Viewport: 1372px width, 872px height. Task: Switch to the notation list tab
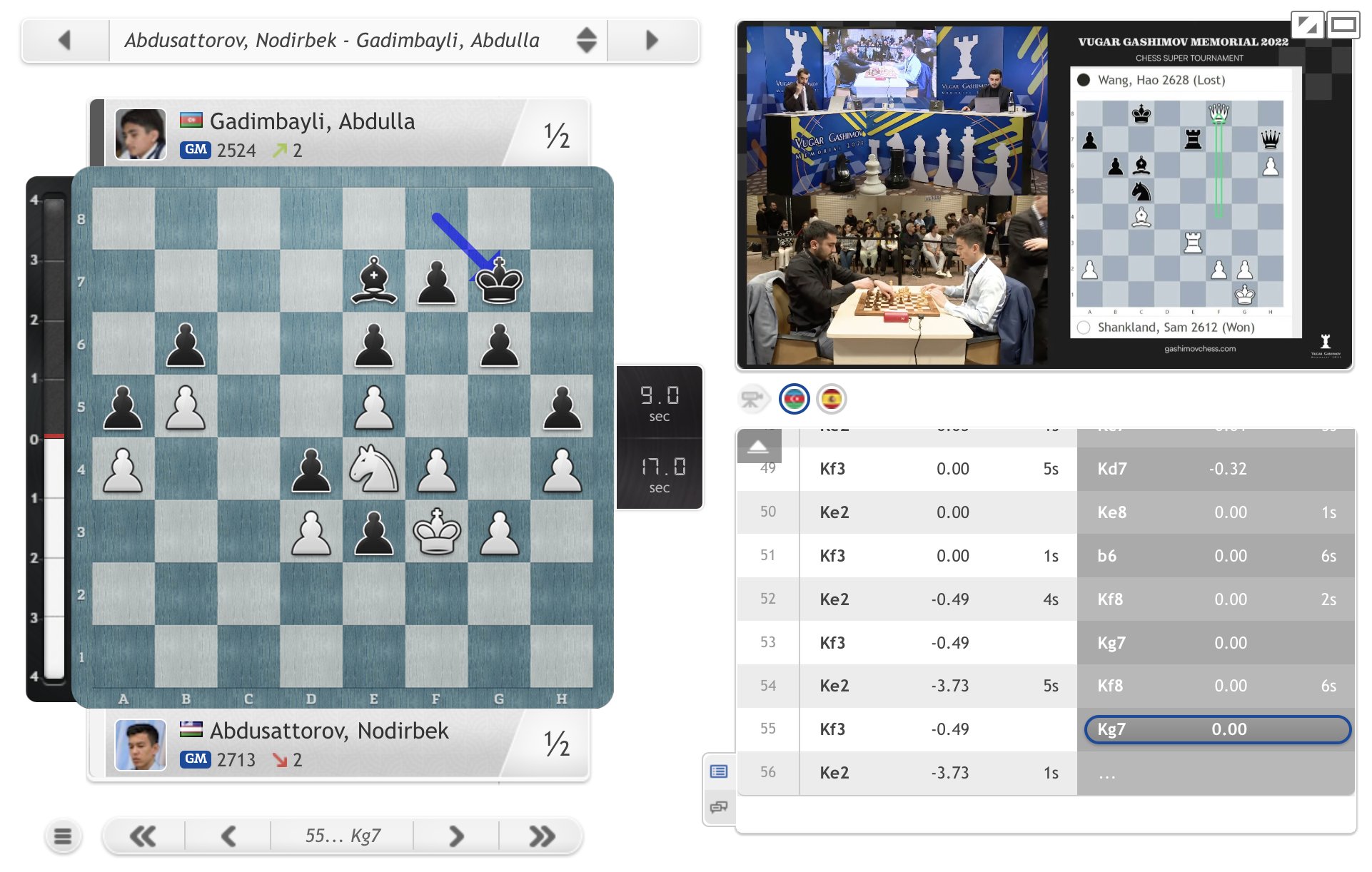[719, 771]
